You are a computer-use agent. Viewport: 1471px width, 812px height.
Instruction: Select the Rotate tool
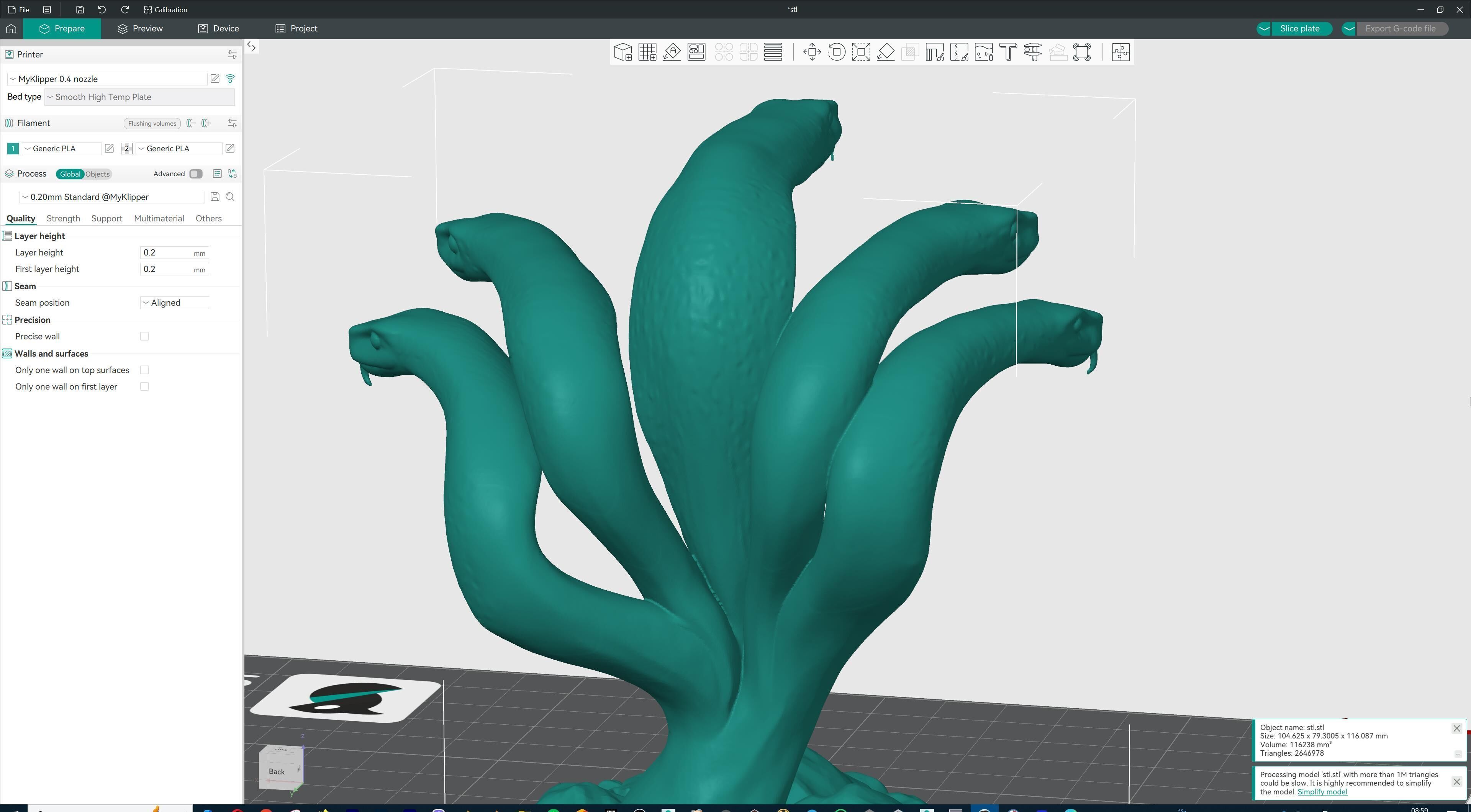click(x=836, y=52)
